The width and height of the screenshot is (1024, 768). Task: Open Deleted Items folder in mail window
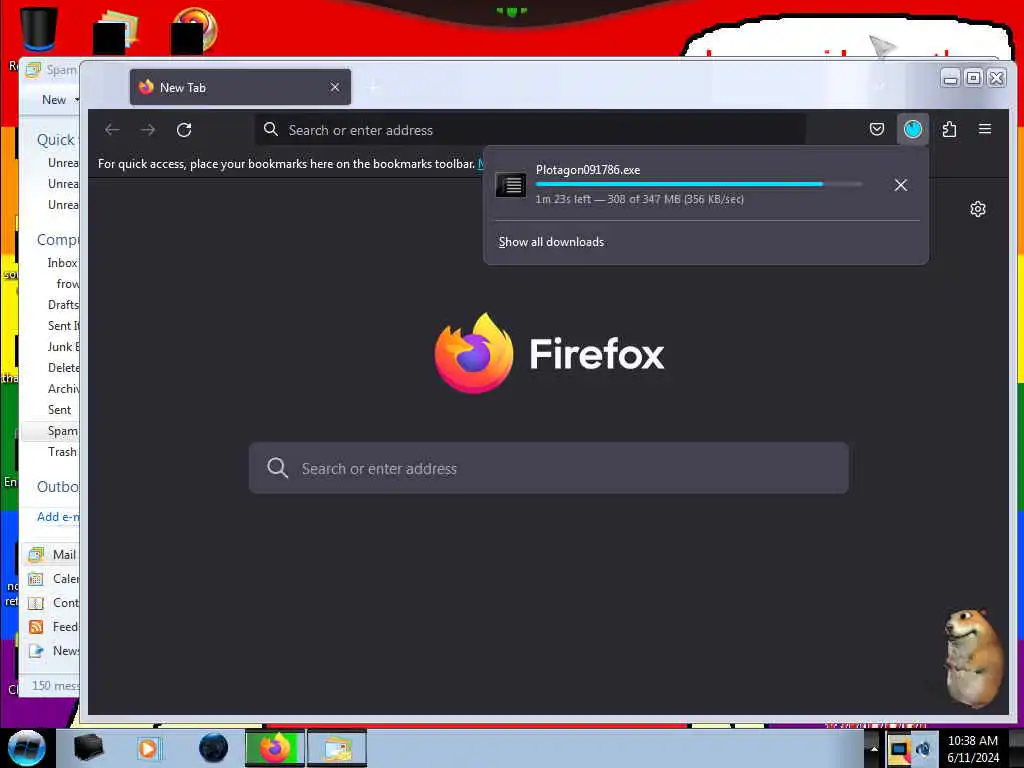coord(63,368)
